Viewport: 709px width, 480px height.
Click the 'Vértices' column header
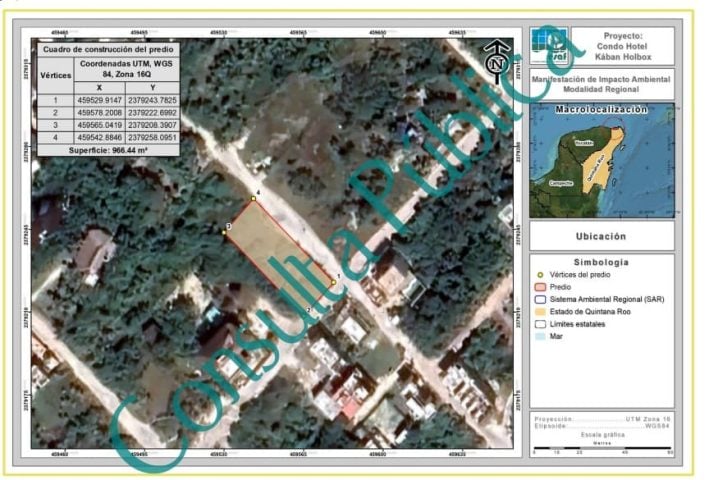[x=56, y=75]
